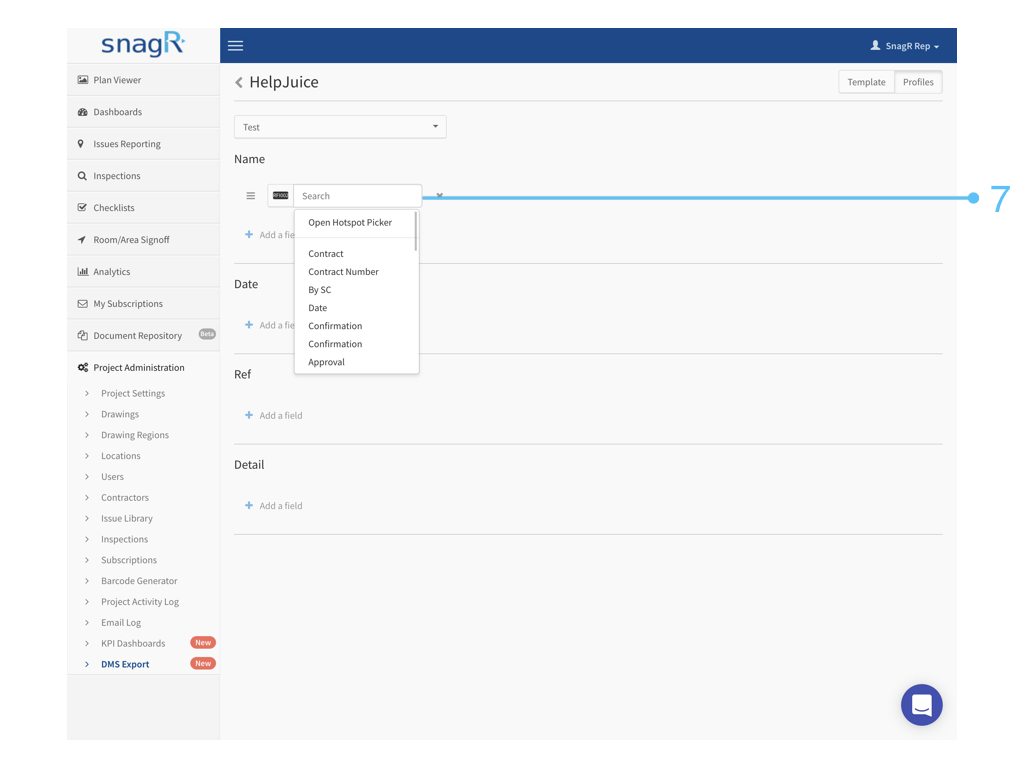1024x768 pixels.
Task: Open Project Activity Log item
Action: (x=140, y=602)
